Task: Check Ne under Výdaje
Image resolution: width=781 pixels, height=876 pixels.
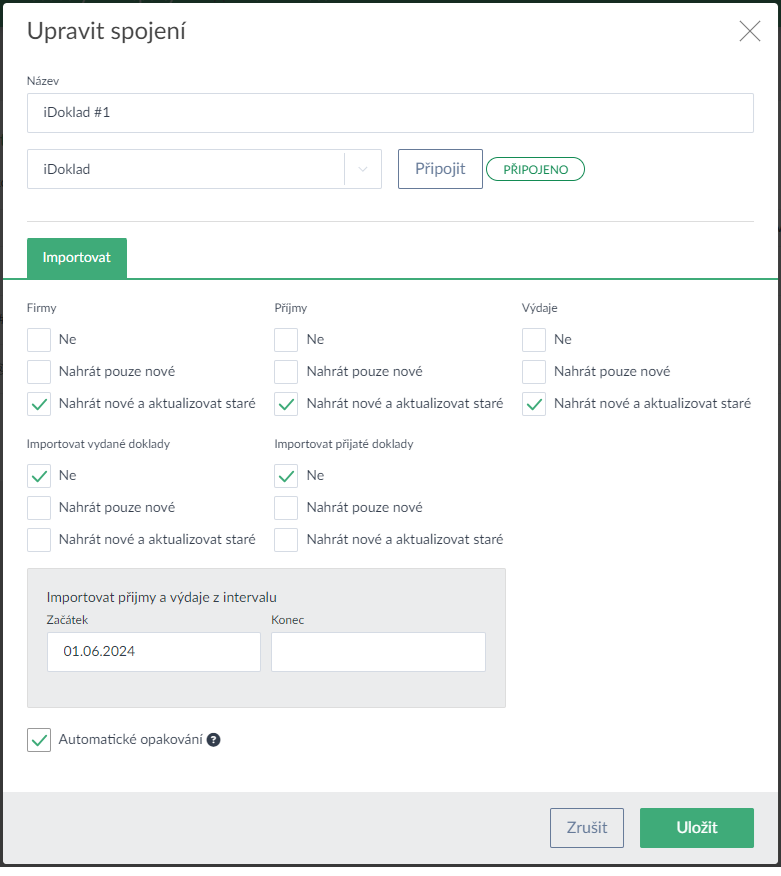Action: tap(534, 340)
